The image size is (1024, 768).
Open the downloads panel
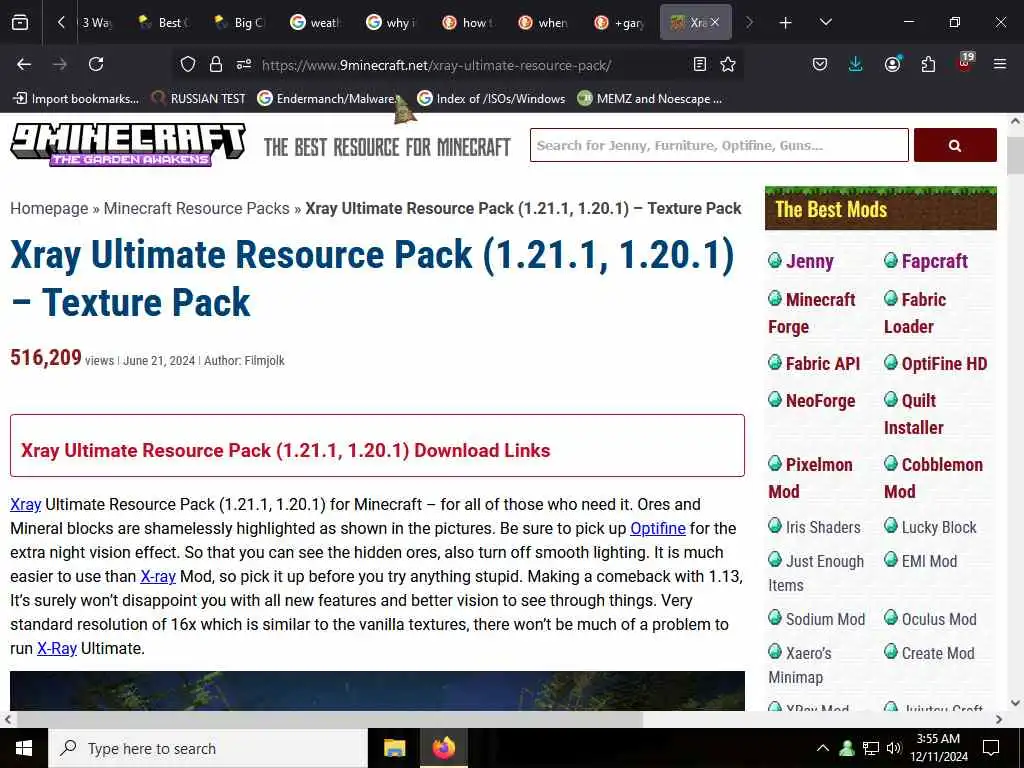coord(856,64)
